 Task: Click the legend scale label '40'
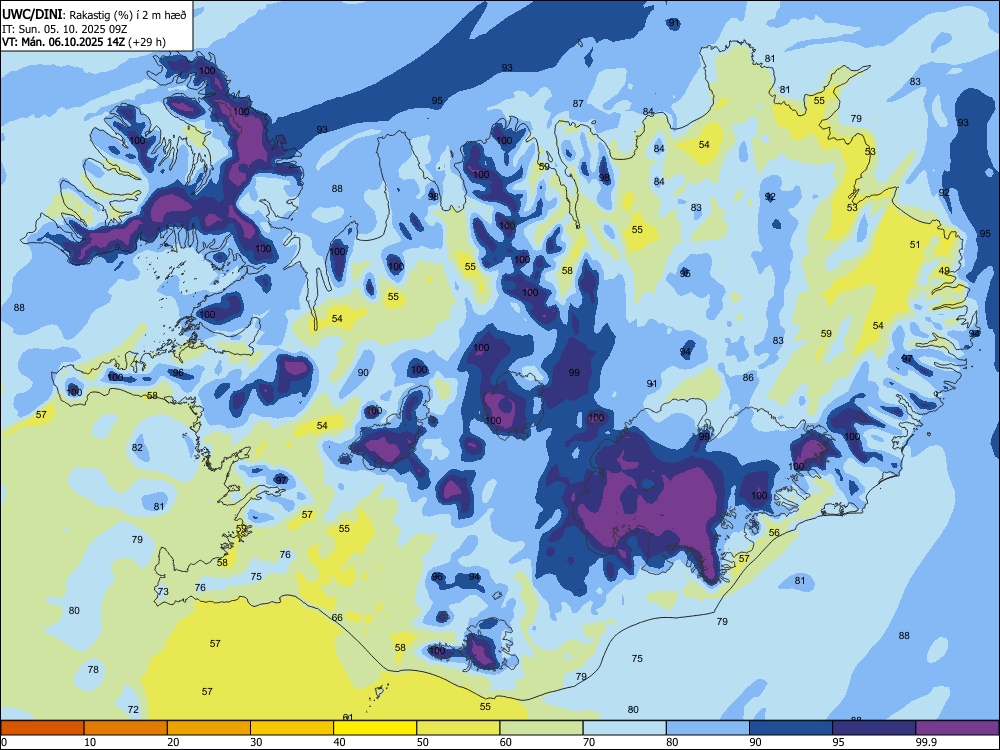tap(339, 742)
